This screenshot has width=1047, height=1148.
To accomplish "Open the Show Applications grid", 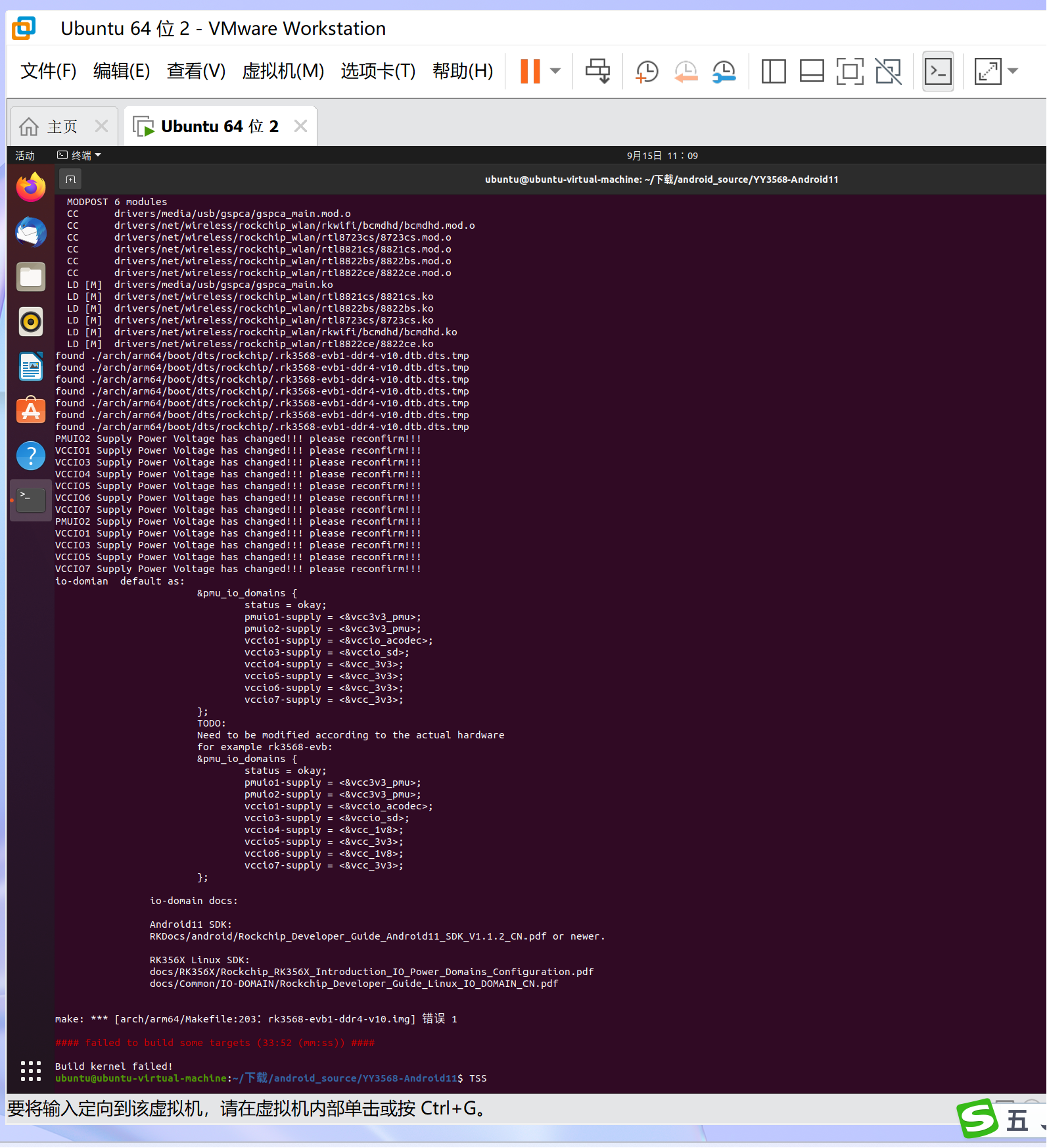I will [x=31, y=1071].
